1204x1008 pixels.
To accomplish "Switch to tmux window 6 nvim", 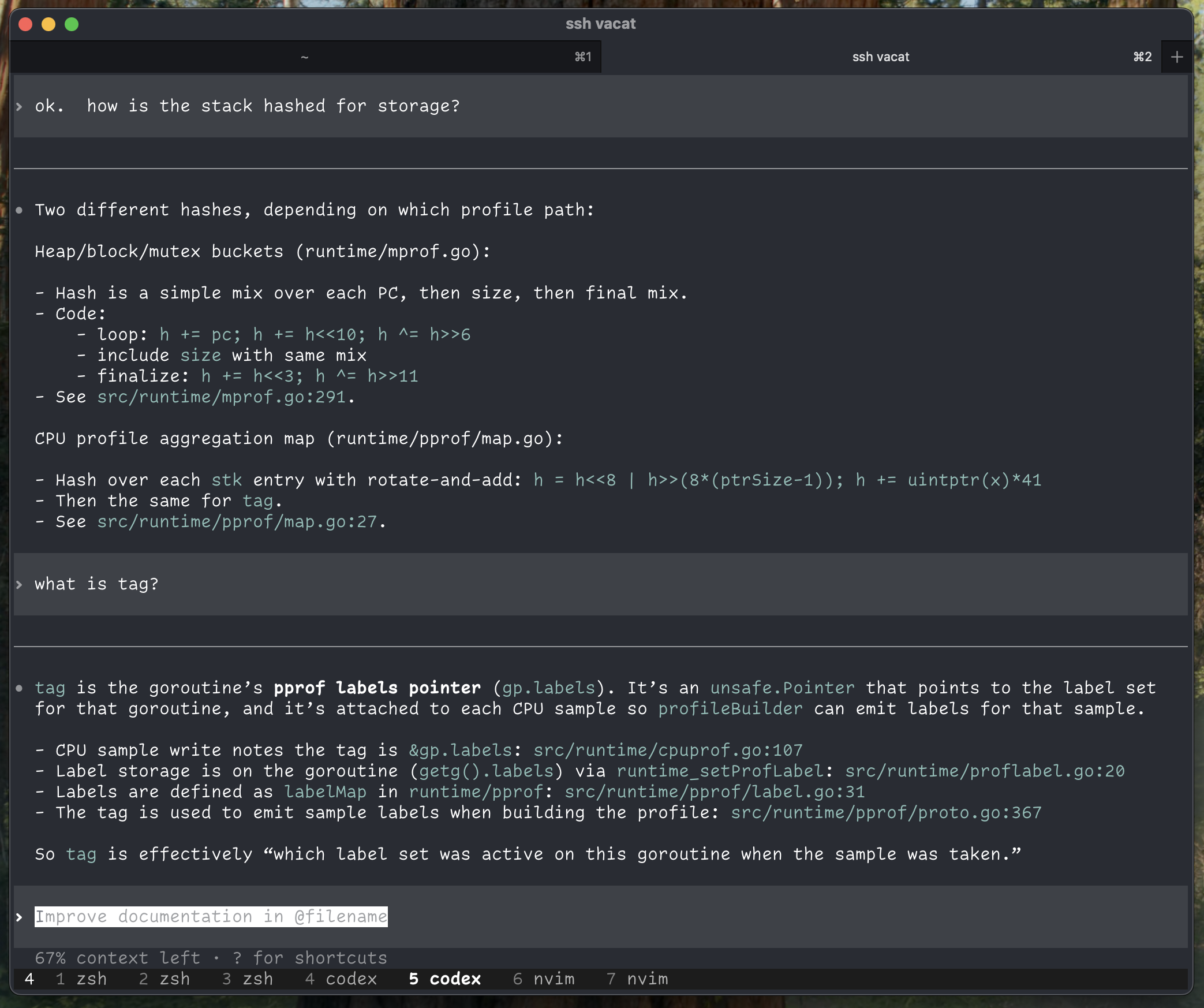I will pyautogui.click(x=544, y=979).
